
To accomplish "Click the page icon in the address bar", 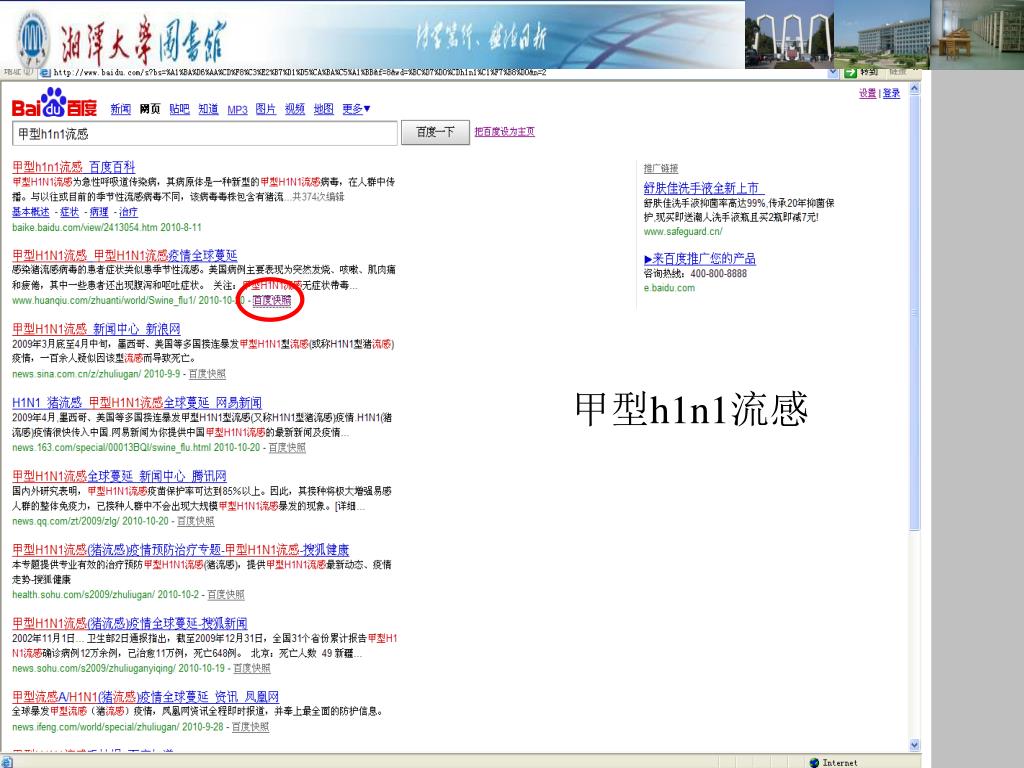I will (x=45, y=72).
